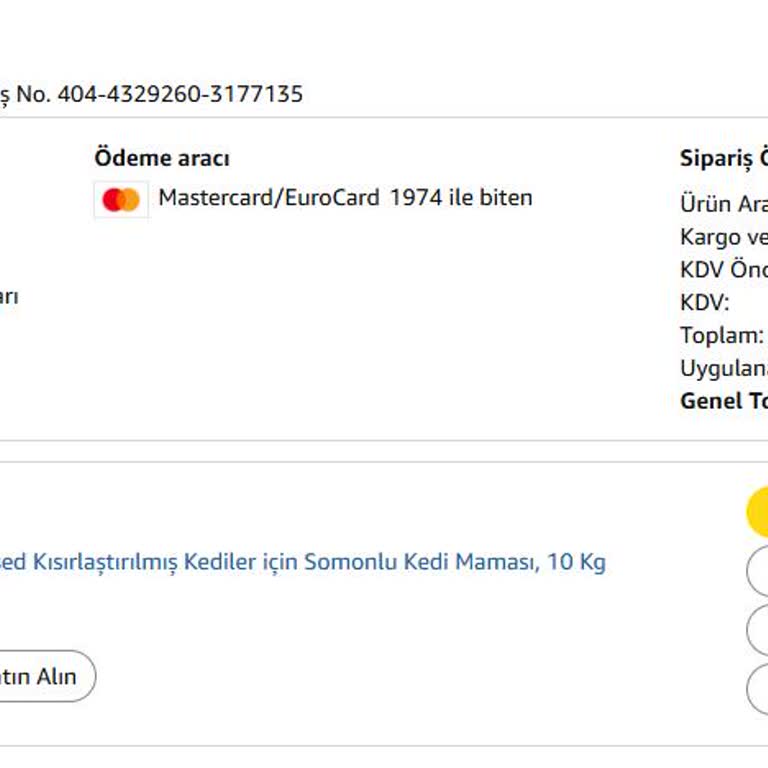Click the 'Ürün Ara' subtotal label
Viewport: 768px width, 768px height.
tap(724, 204)
